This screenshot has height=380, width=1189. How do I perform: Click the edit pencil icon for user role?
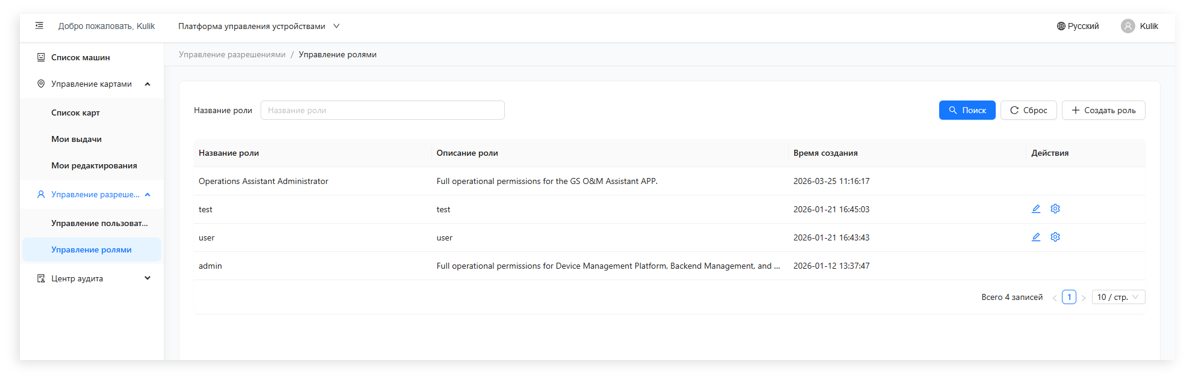coord(1036,237)
